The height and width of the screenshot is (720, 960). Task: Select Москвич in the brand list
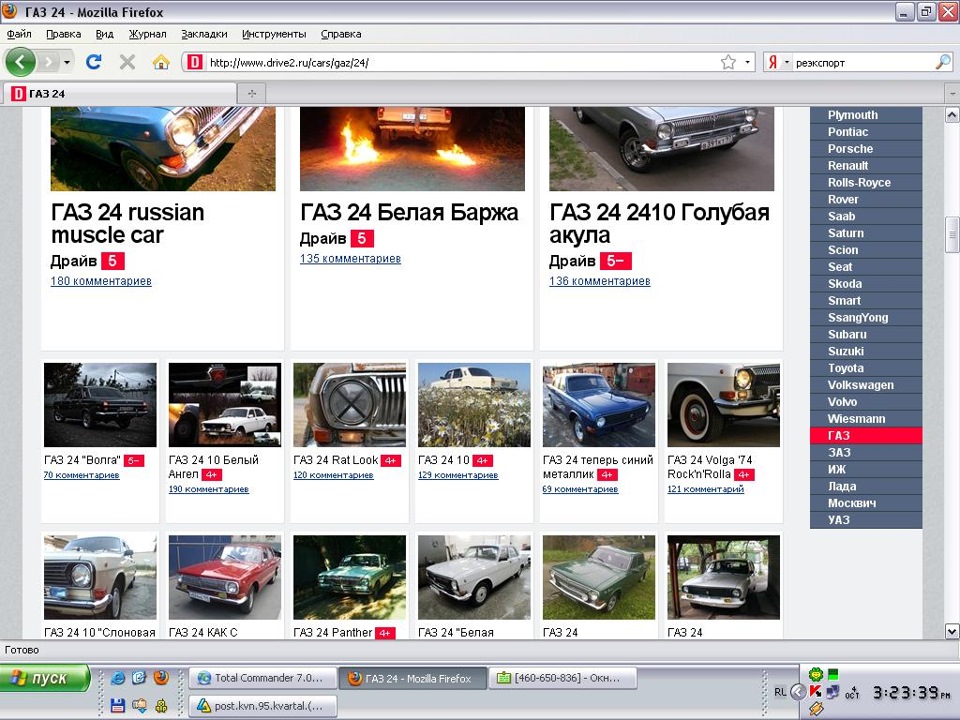(x=866, y=503)
